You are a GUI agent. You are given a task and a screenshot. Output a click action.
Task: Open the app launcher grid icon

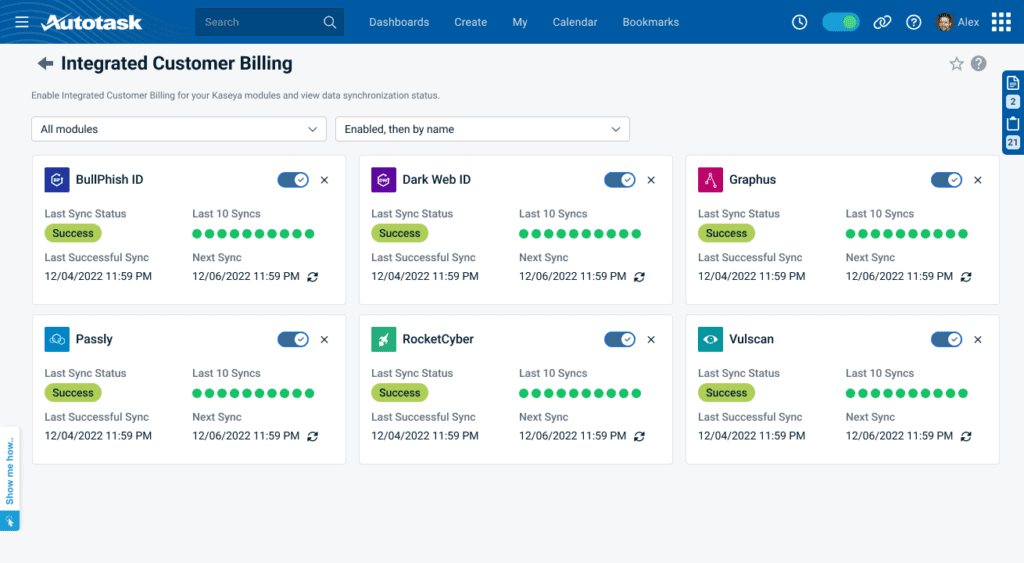(x=1001, y=22)
